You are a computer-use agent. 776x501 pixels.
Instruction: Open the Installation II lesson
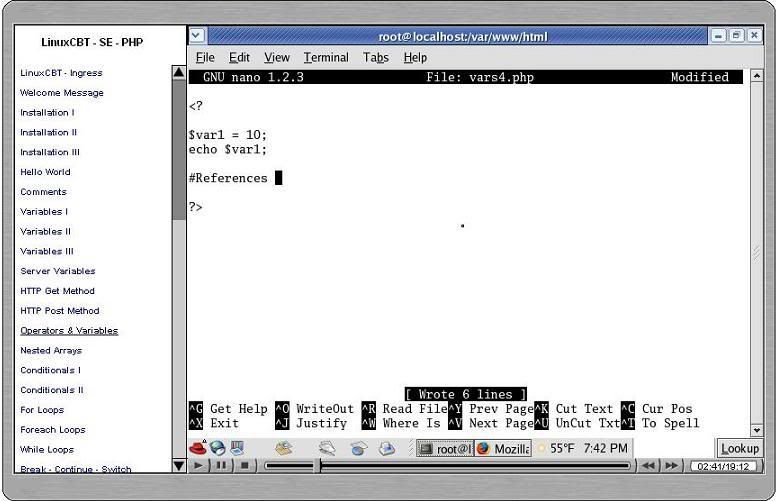(x=48, y=132)
